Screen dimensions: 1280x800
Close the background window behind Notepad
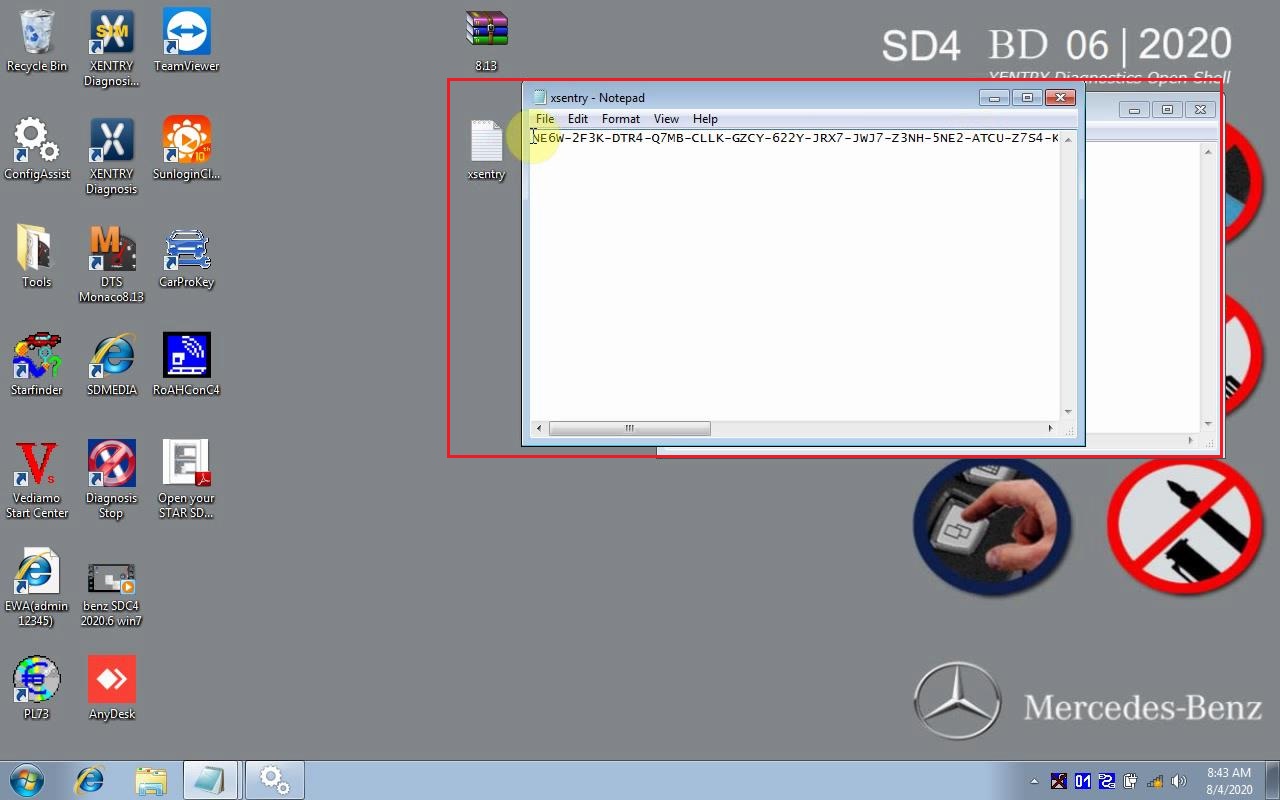coord(1200,109)
